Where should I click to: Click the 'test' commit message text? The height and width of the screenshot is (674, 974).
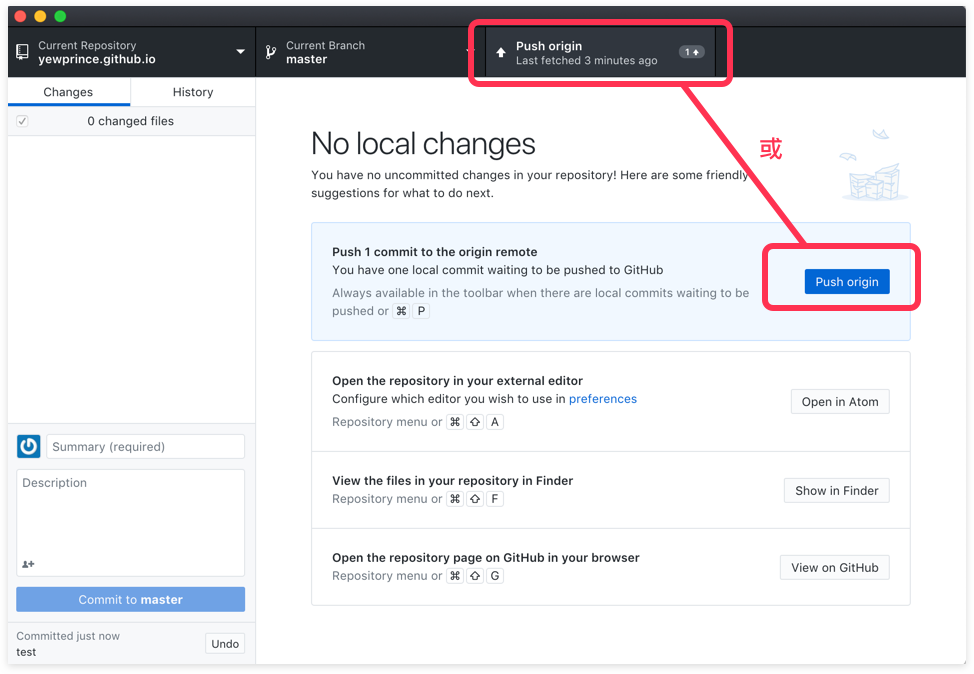[x=25, y=652]
